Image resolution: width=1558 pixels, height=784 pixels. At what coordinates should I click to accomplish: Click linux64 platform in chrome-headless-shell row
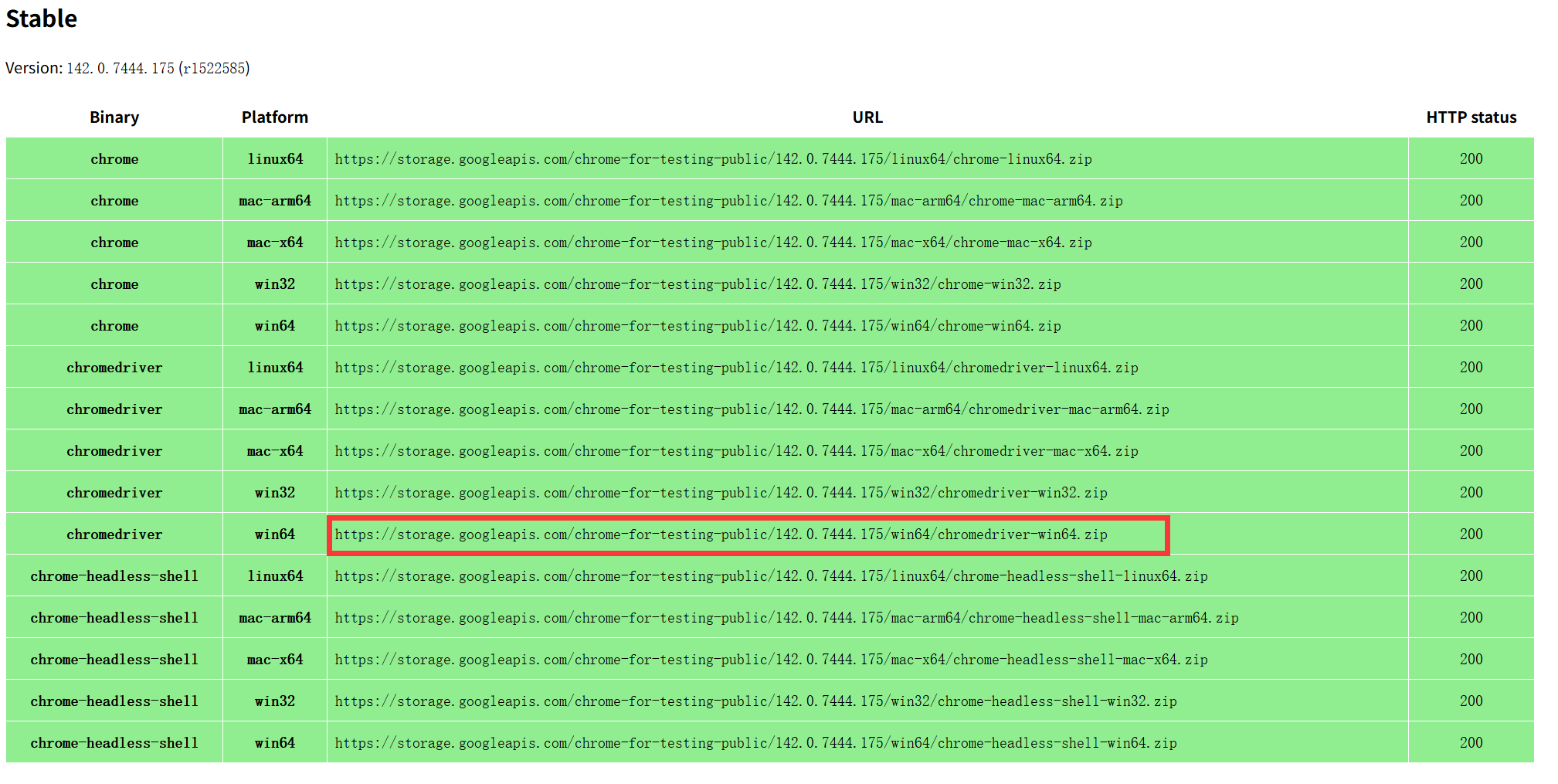coord(275,576)
